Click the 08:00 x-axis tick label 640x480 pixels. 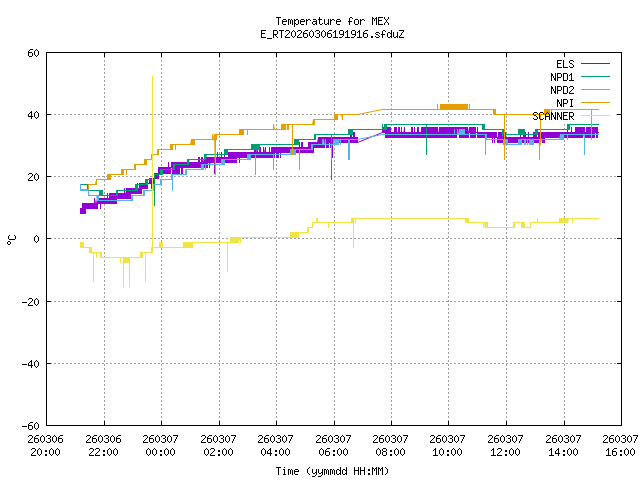(390, 452)
